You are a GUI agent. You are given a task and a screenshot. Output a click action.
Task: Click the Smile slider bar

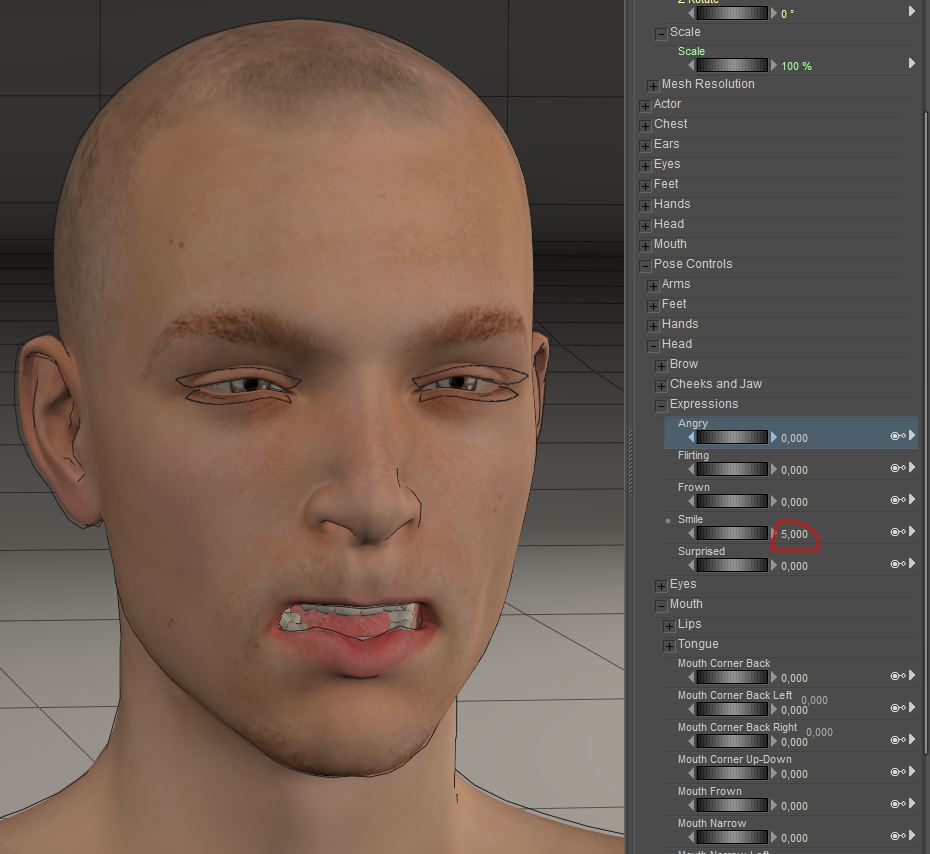[x=732, y=534]
